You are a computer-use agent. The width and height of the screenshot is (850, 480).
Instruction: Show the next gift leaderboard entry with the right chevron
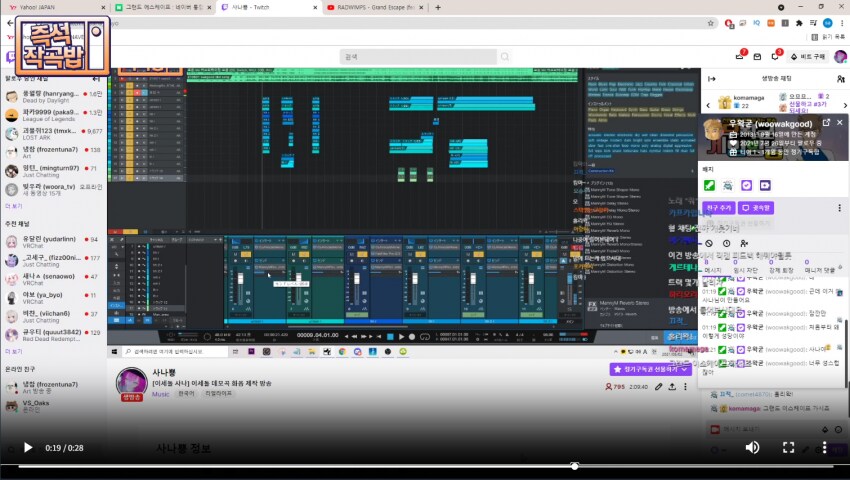[x=845, y=105]
